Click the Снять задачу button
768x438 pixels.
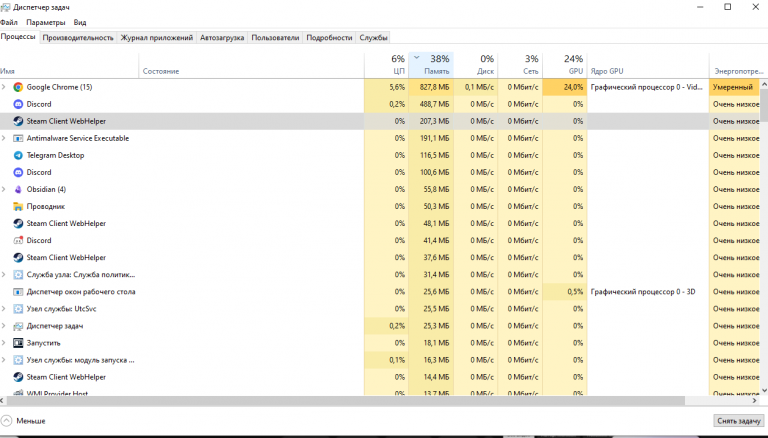point(739,421)
